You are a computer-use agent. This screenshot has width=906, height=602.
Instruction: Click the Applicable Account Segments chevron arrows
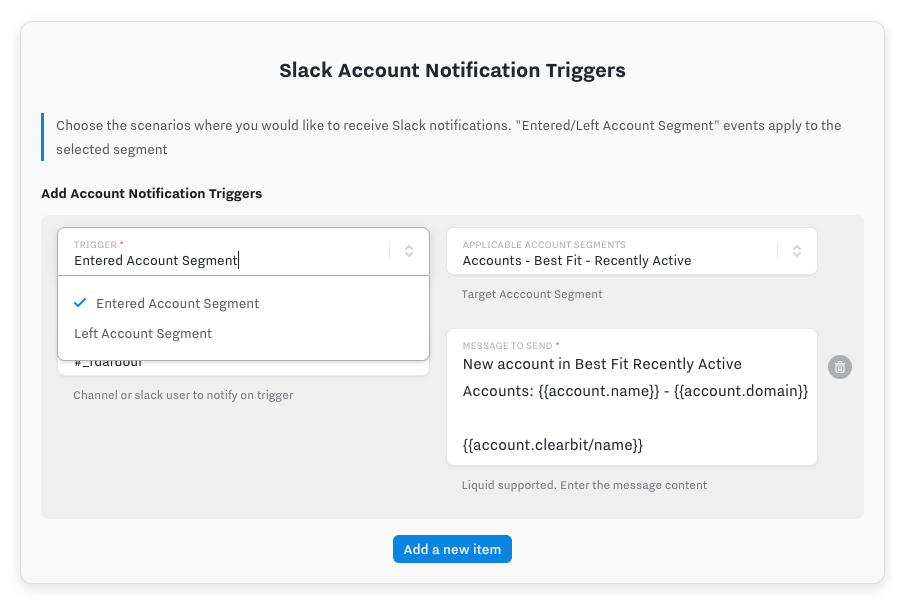point(796,251)
